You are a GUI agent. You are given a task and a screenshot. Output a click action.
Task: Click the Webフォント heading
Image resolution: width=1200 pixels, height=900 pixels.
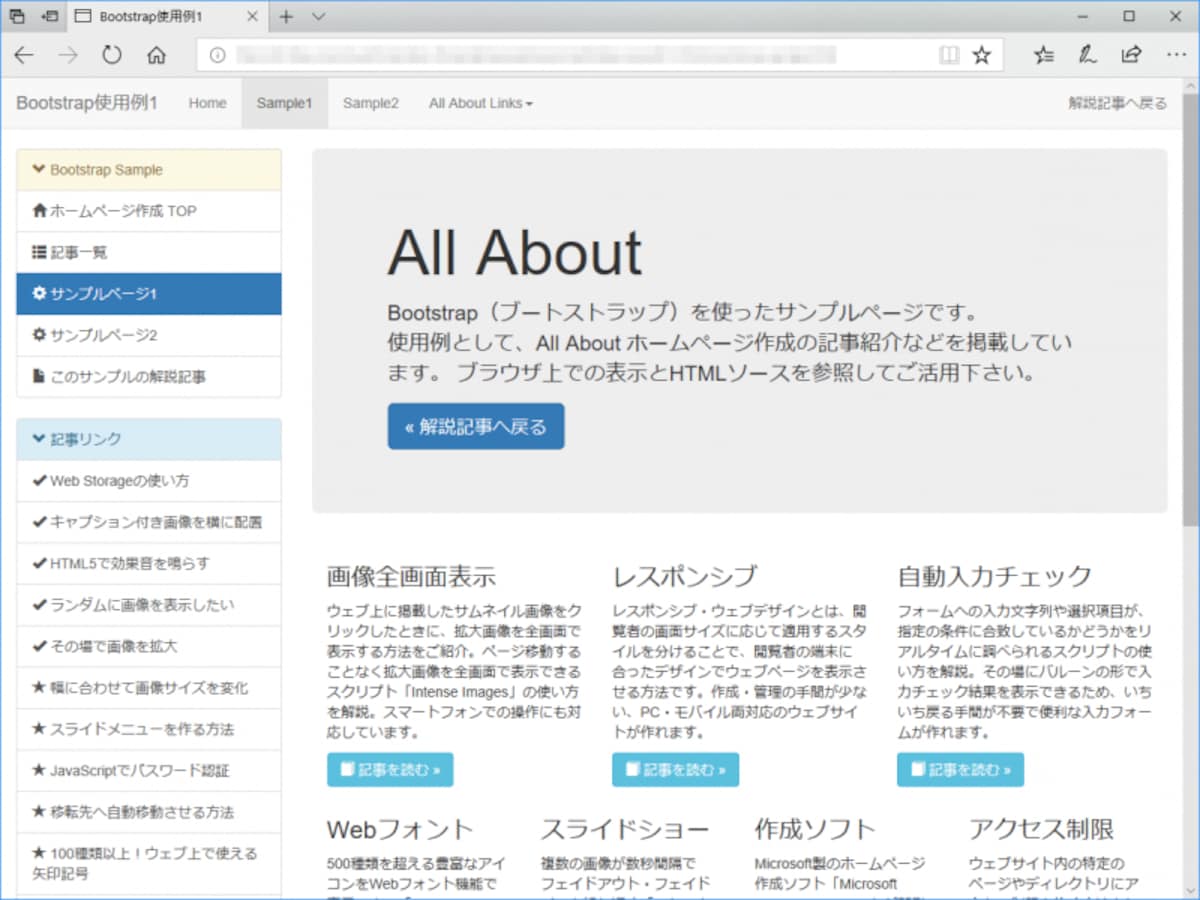(x=400, y=830)
